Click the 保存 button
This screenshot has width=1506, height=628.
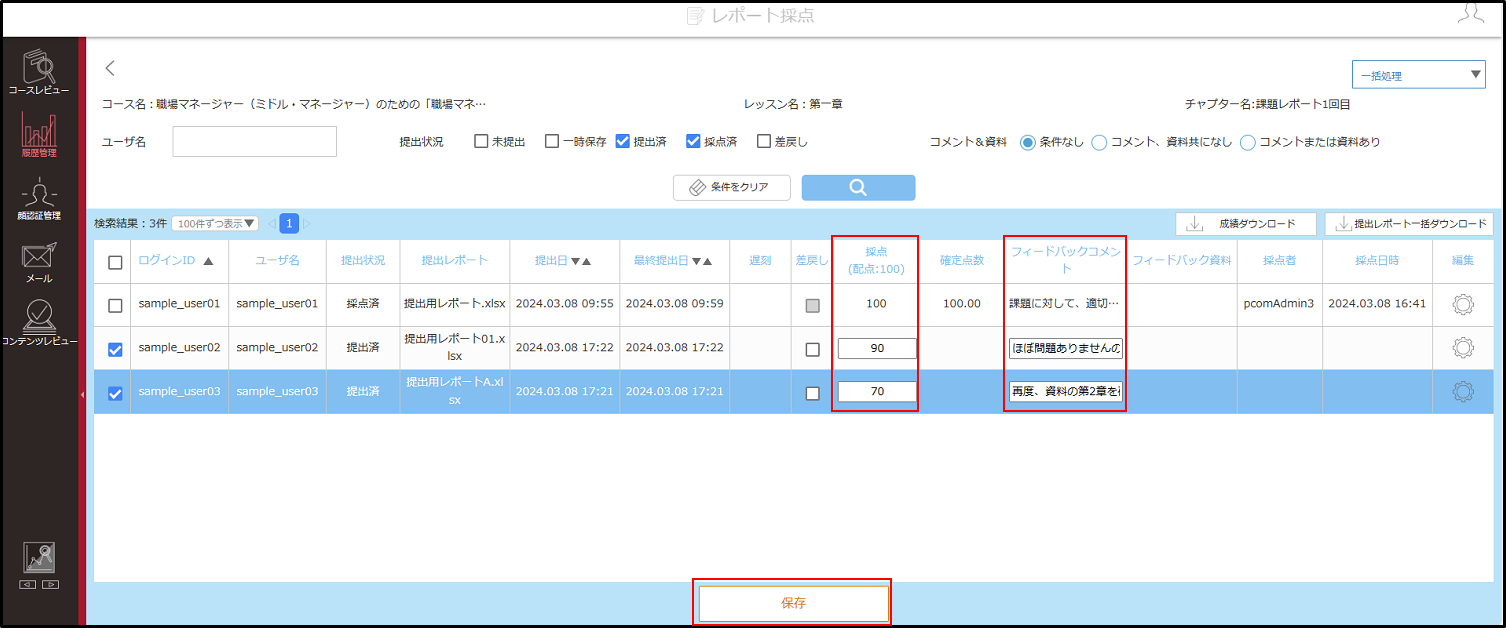(793, 603)
